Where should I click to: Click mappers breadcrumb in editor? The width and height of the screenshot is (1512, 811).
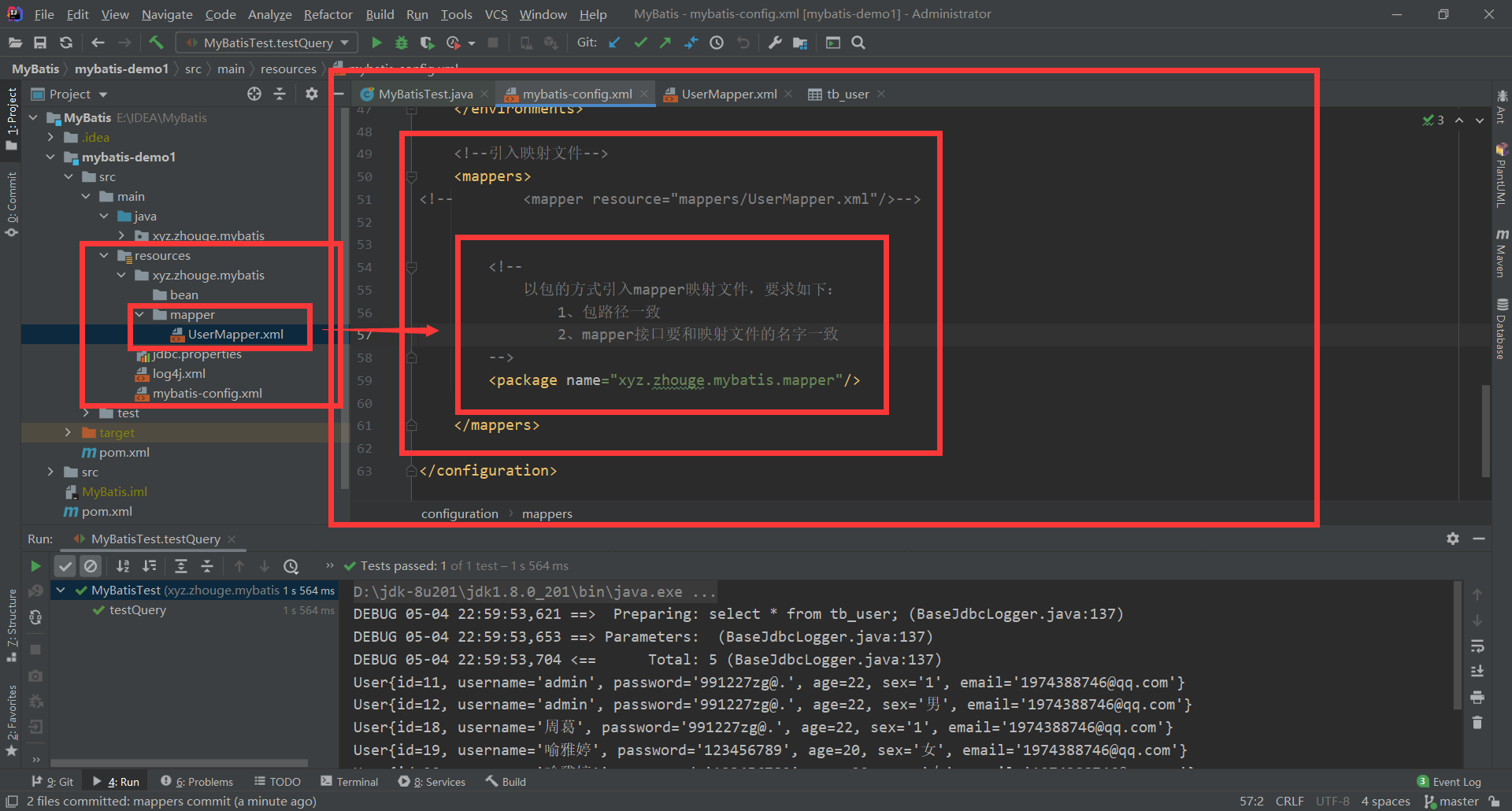click(547, 513)
